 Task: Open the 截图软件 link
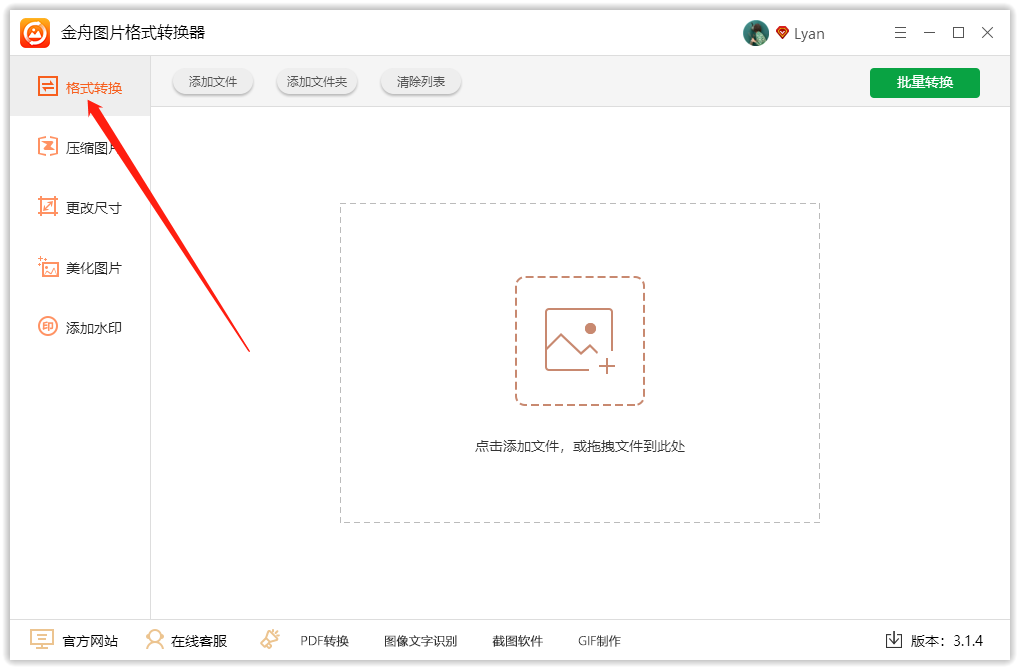tap(517, 641)
